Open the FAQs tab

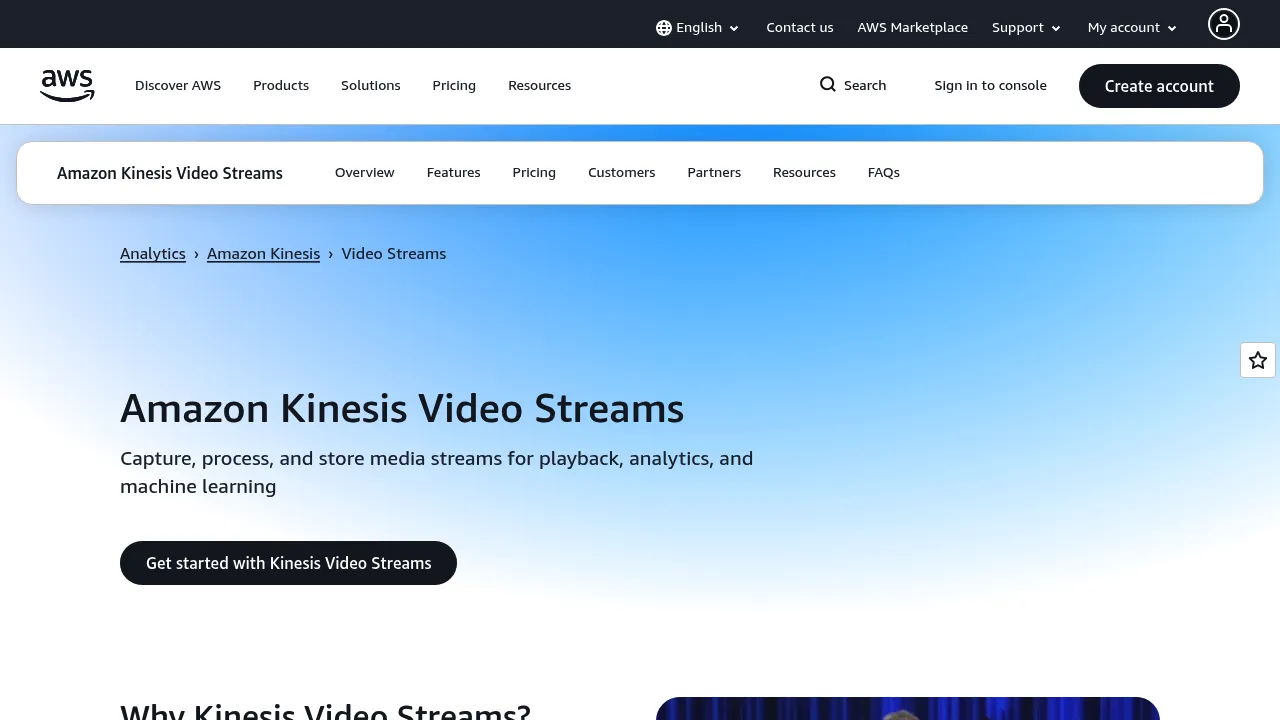point(884,173)
